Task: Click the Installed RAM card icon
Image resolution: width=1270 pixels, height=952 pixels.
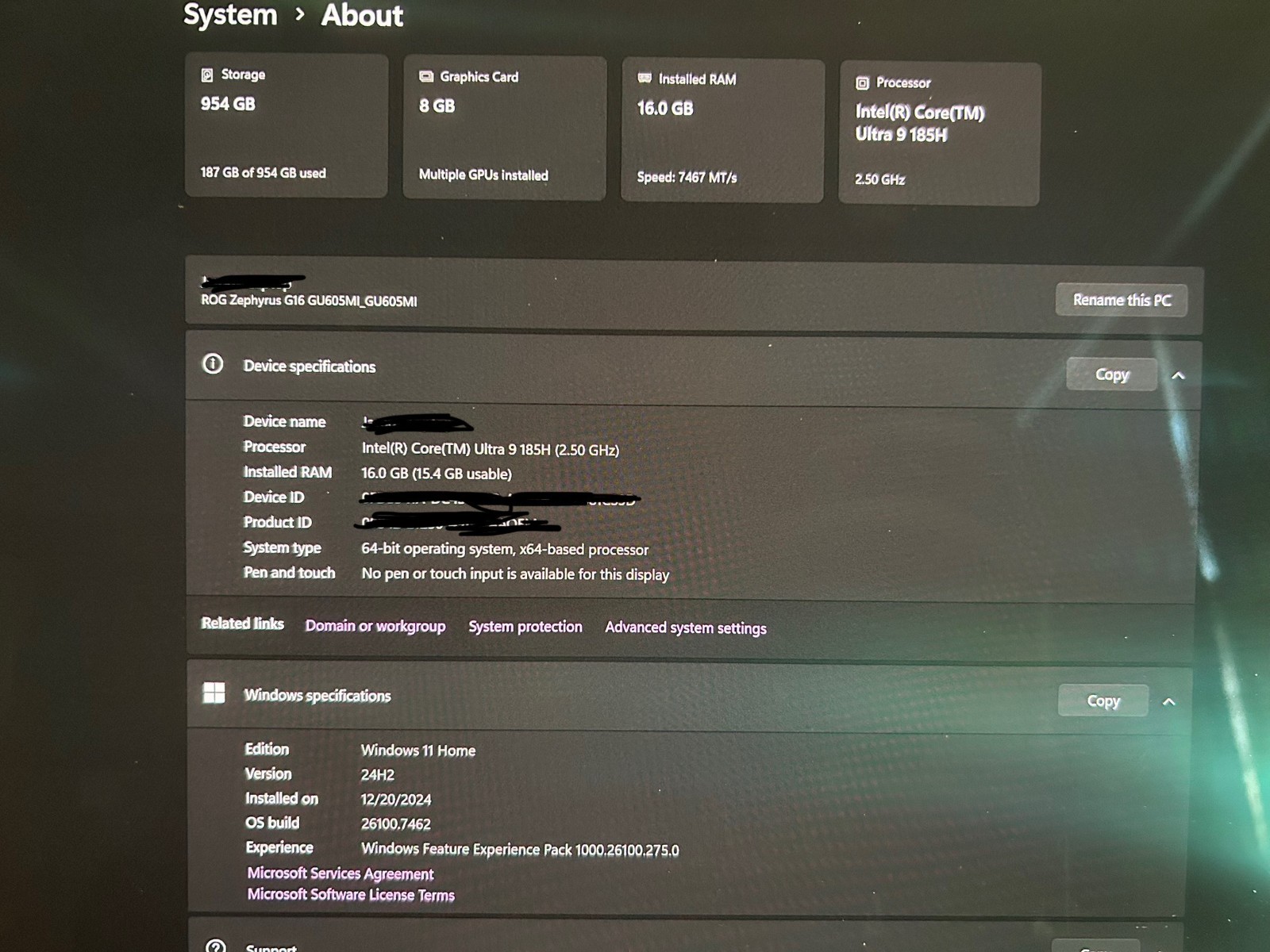Action: coord(645,78)
